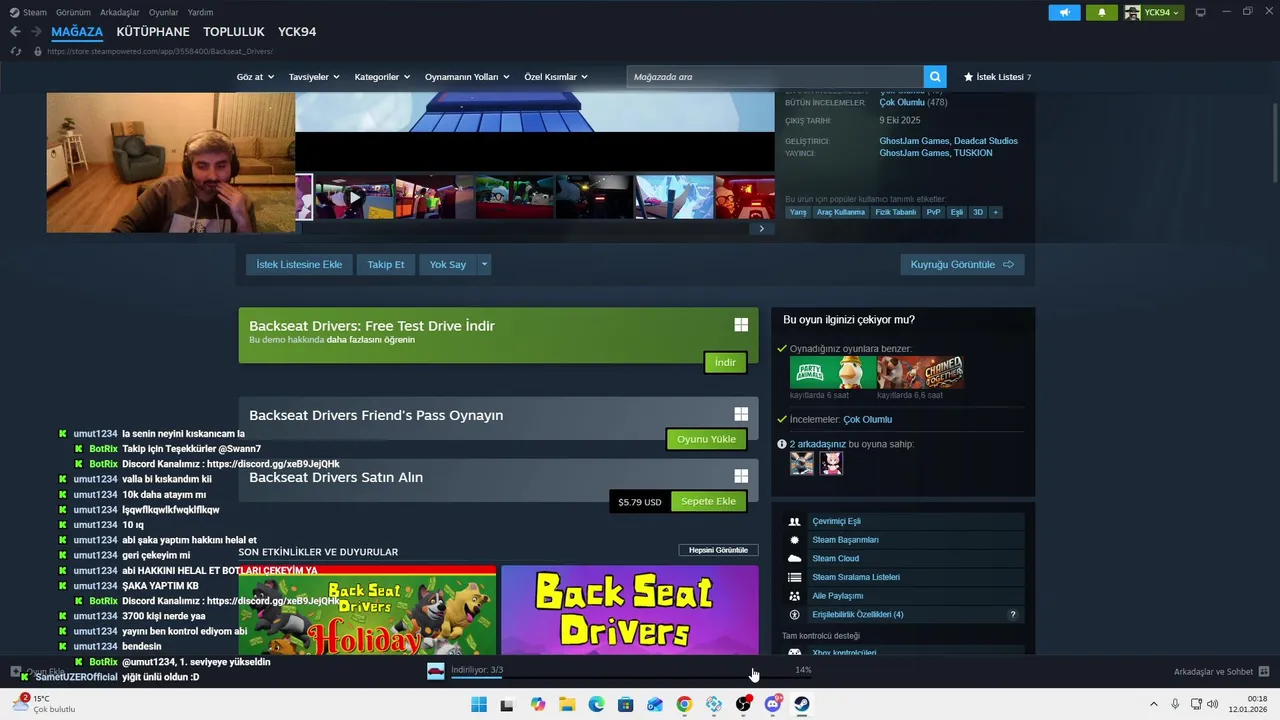Image resolution: width=1280 pixels, height=720 pixels.
Task: Open the Aile Paylaşımı link
Action: pos(837,596)
